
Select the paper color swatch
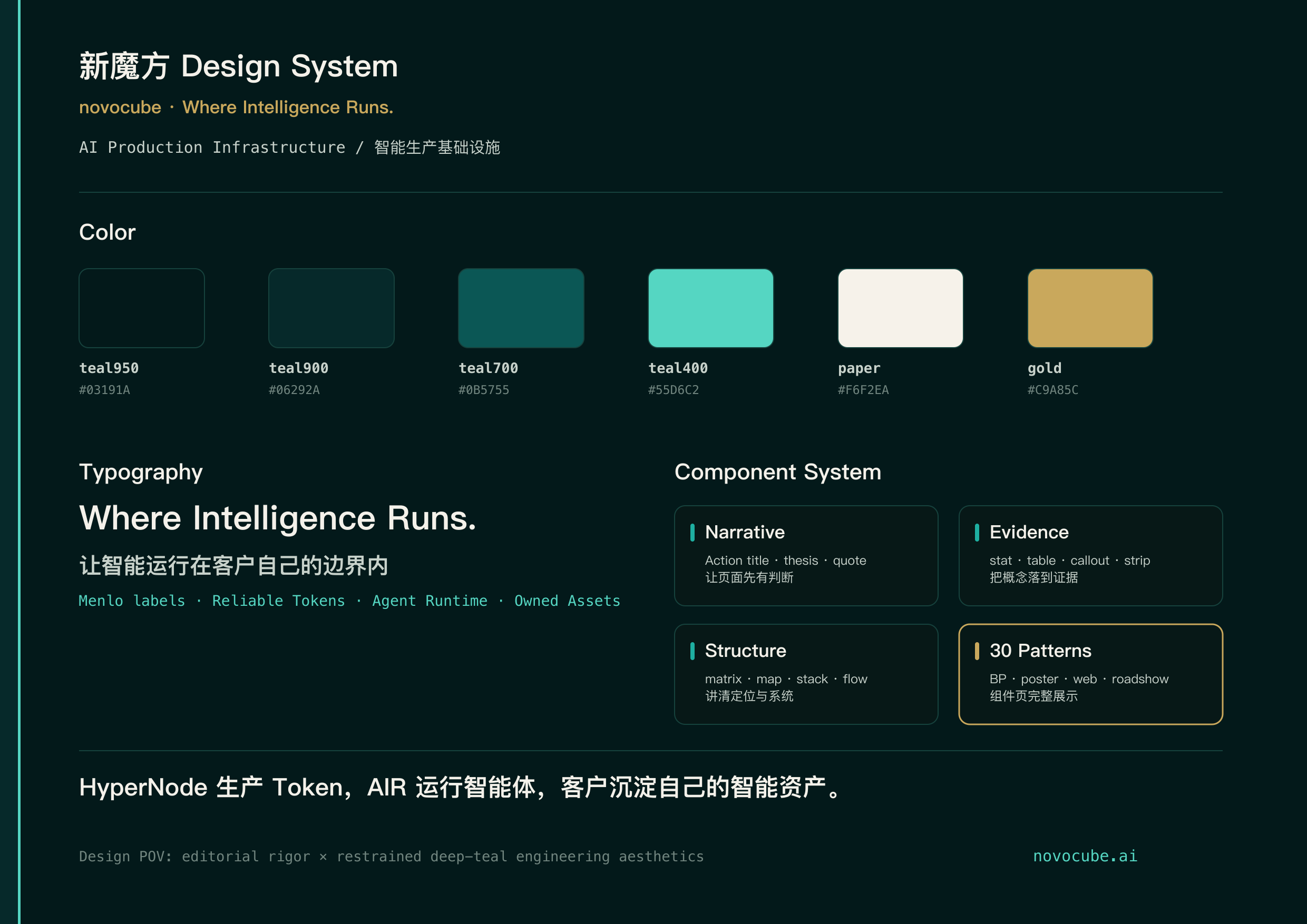tap(901, 308)
